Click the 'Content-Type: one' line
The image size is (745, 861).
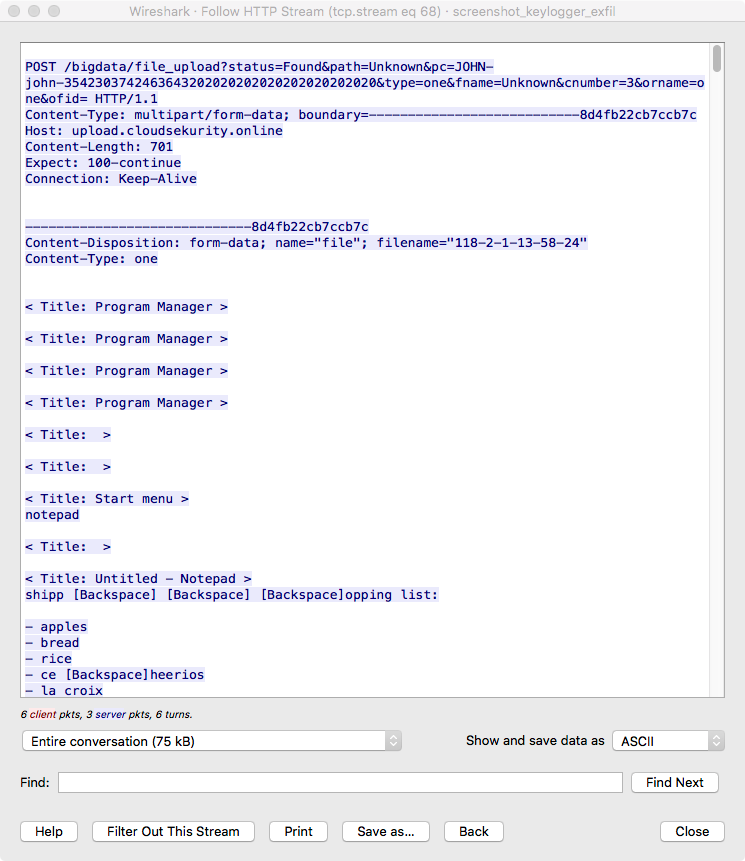click(x=91, y=259)
